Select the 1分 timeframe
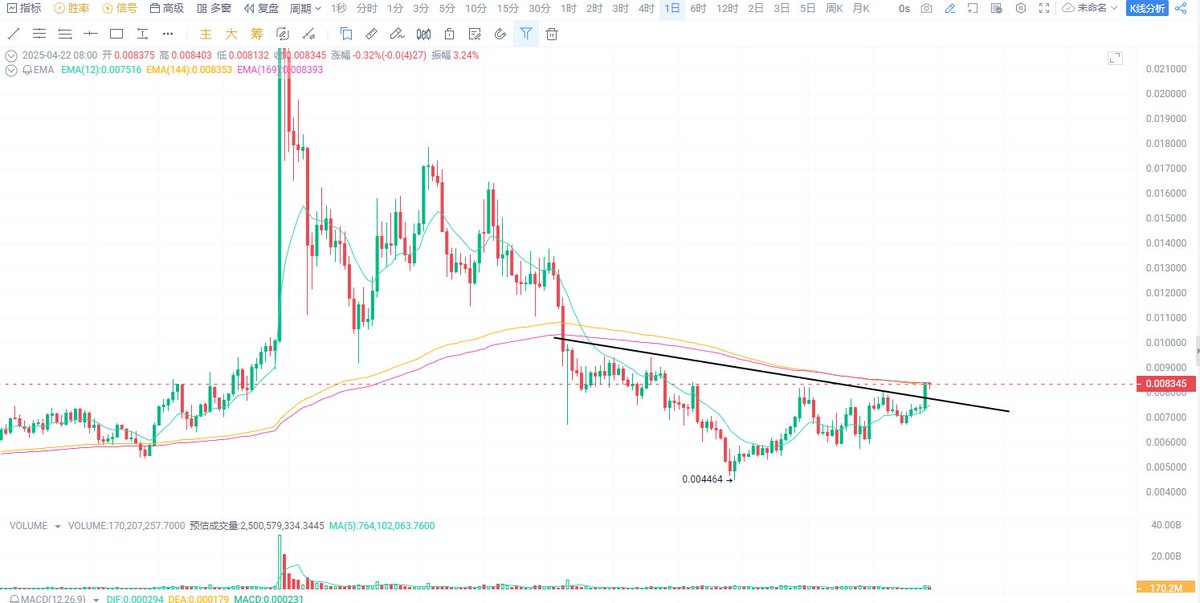Screen dimensions: 1200x603 point(395,8)
